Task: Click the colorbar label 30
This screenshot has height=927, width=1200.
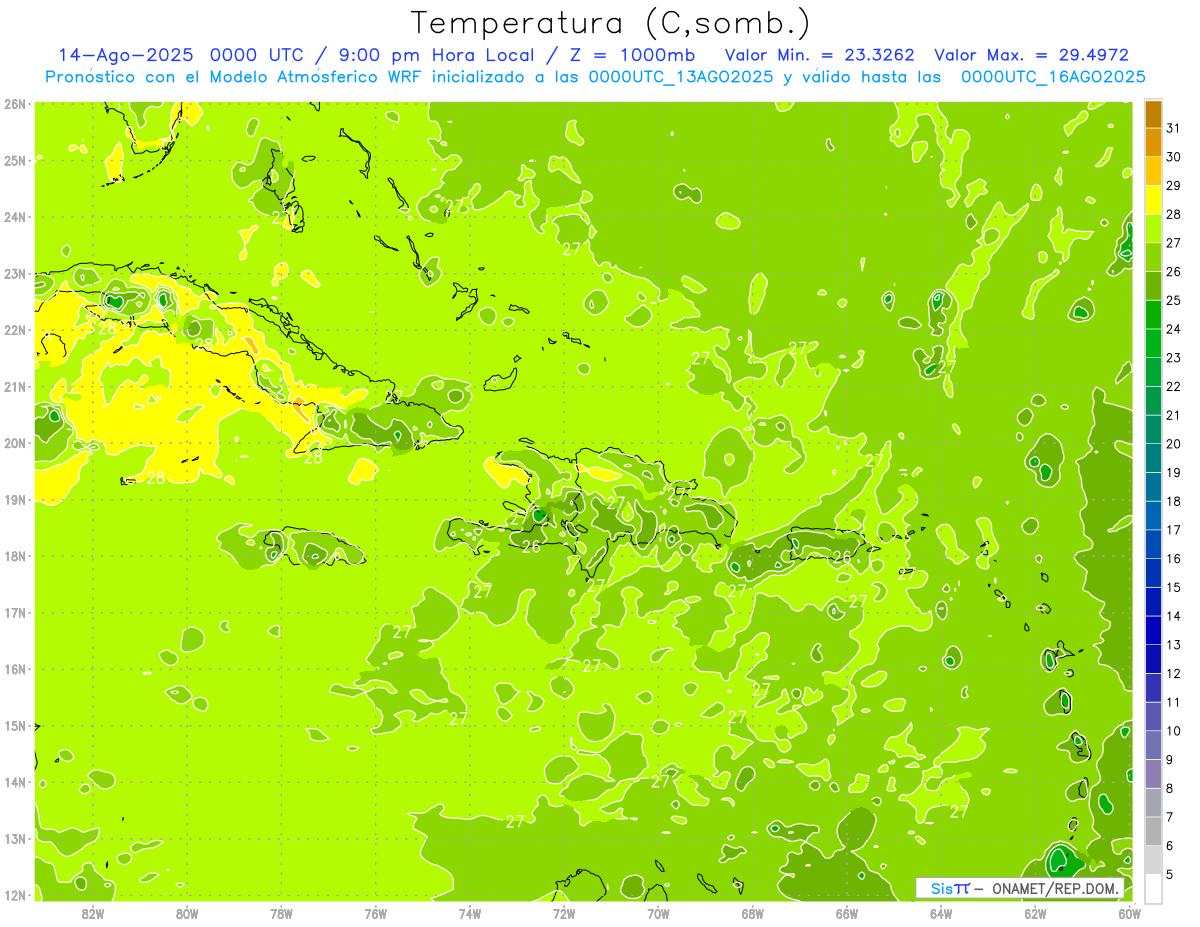Action: click(1174, 157)
